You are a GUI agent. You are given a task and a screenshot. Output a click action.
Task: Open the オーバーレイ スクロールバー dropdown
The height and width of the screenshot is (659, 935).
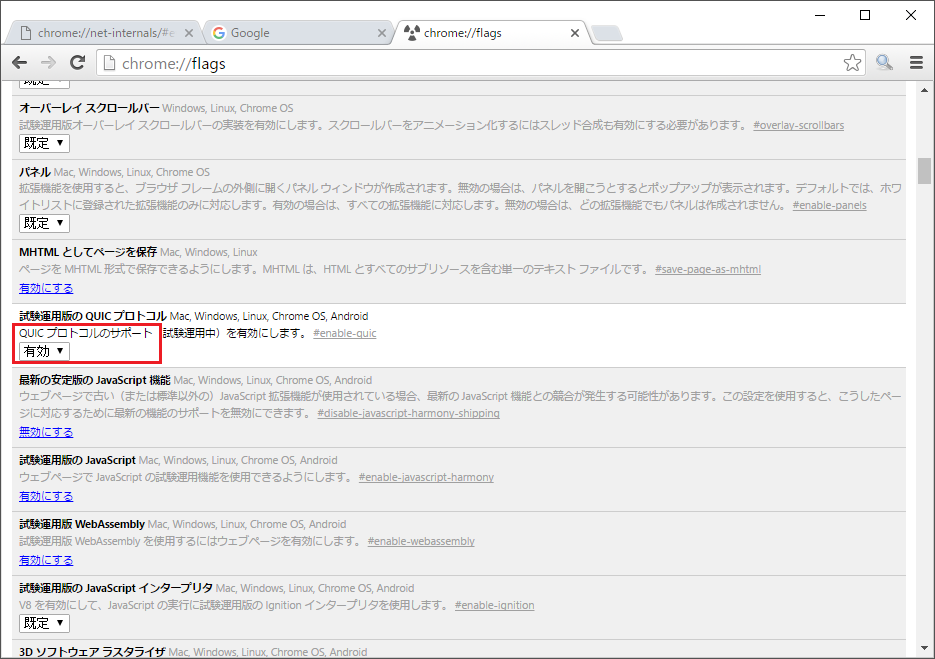pyautogui.click(x=44, y=143)
